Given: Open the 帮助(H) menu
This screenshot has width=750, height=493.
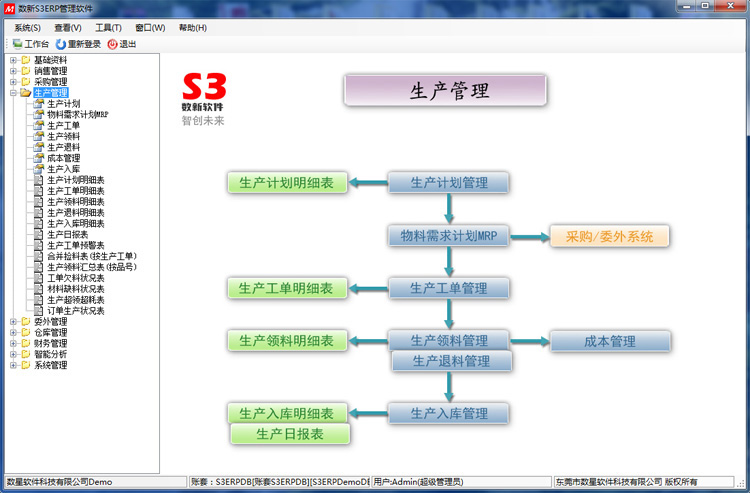Looking at the screenshot, I should (x=193, y=28).
